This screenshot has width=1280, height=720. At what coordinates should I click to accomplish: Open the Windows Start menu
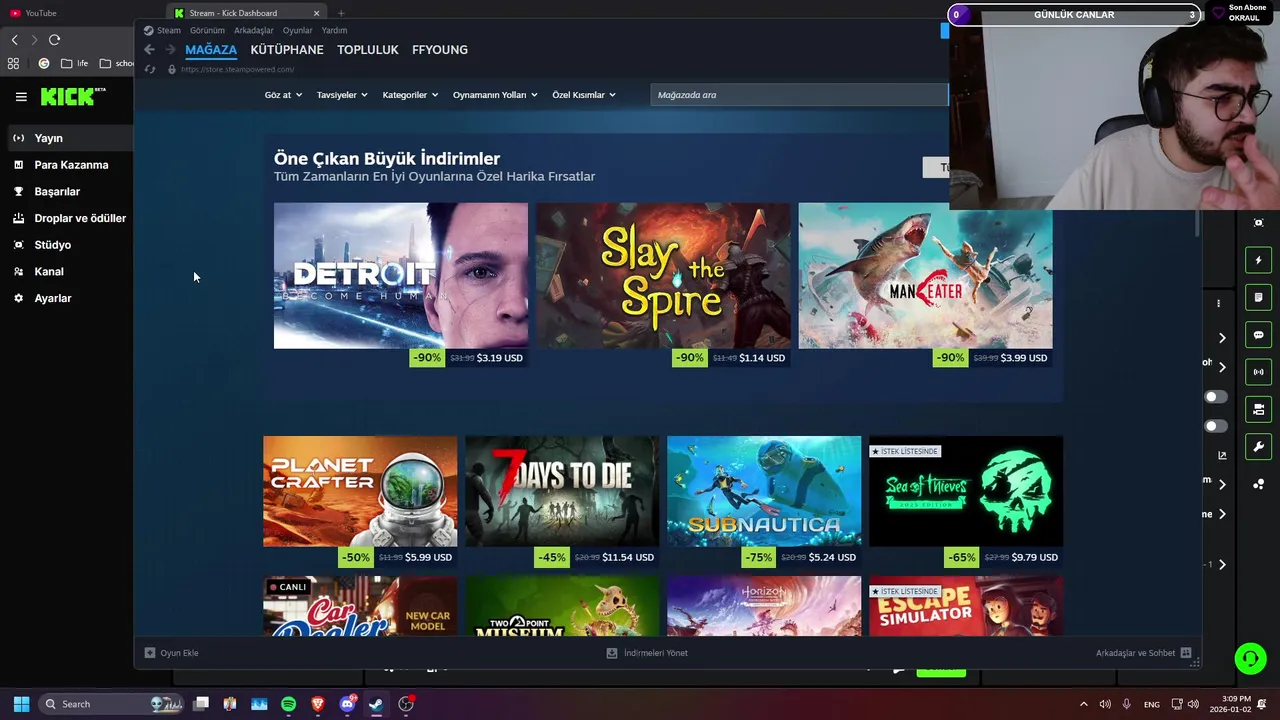[x=21, y=704]
